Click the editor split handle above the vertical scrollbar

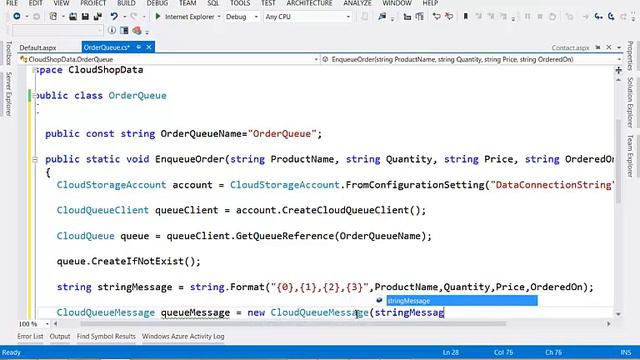(618, 70)
